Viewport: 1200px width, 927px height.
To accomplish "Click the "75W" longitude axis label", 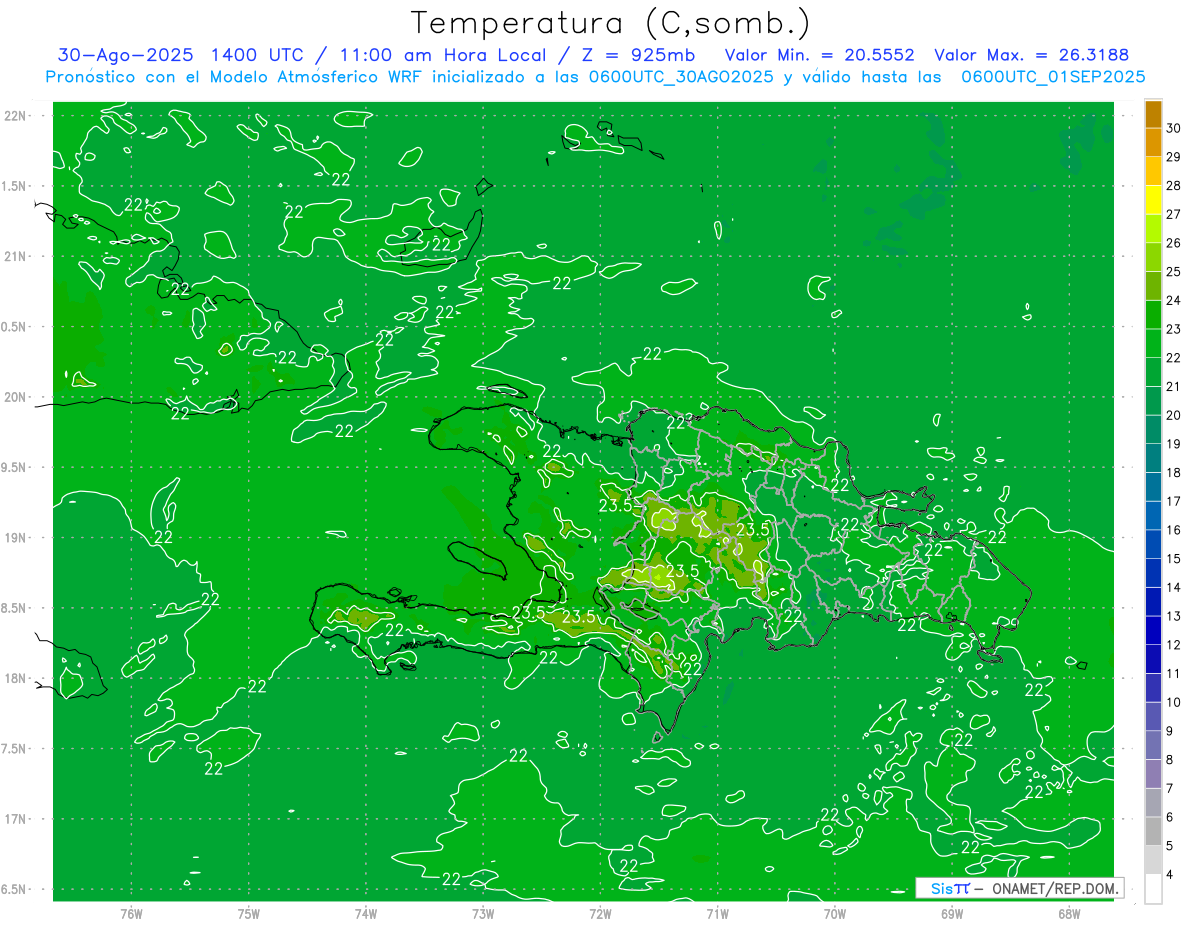I will [249, 914].
